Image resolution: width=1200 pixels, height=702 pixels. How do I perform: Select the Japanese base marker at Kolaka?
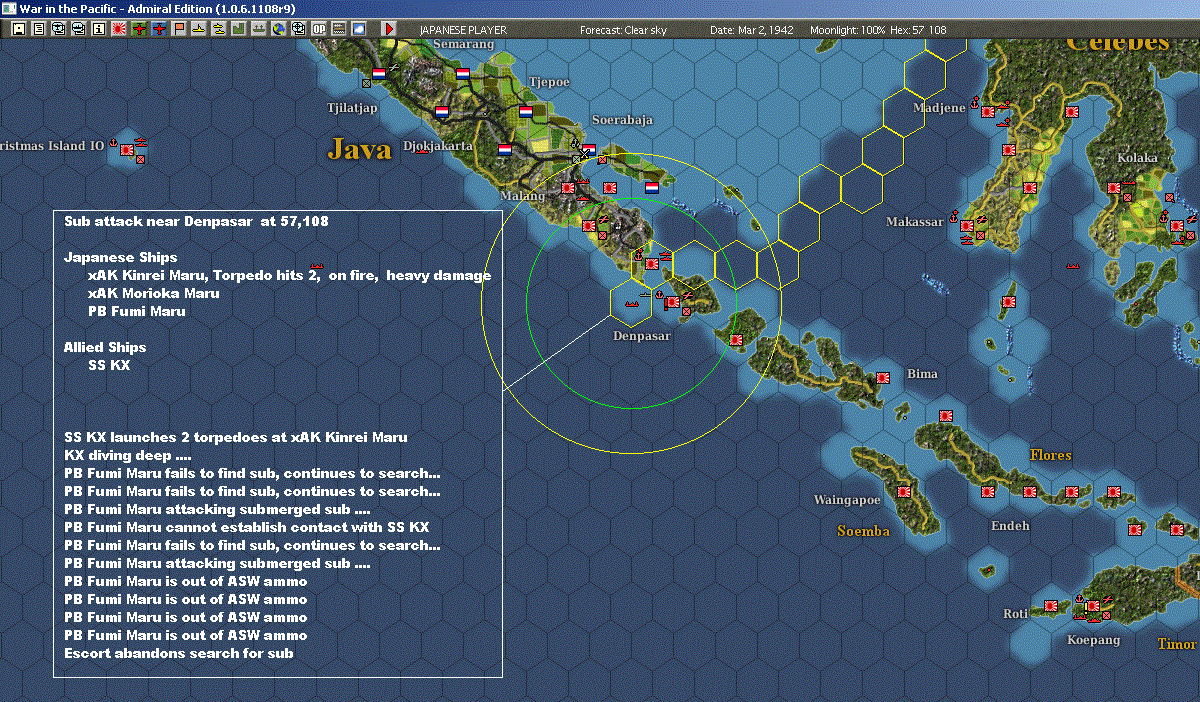click(x=1114, y=188)
